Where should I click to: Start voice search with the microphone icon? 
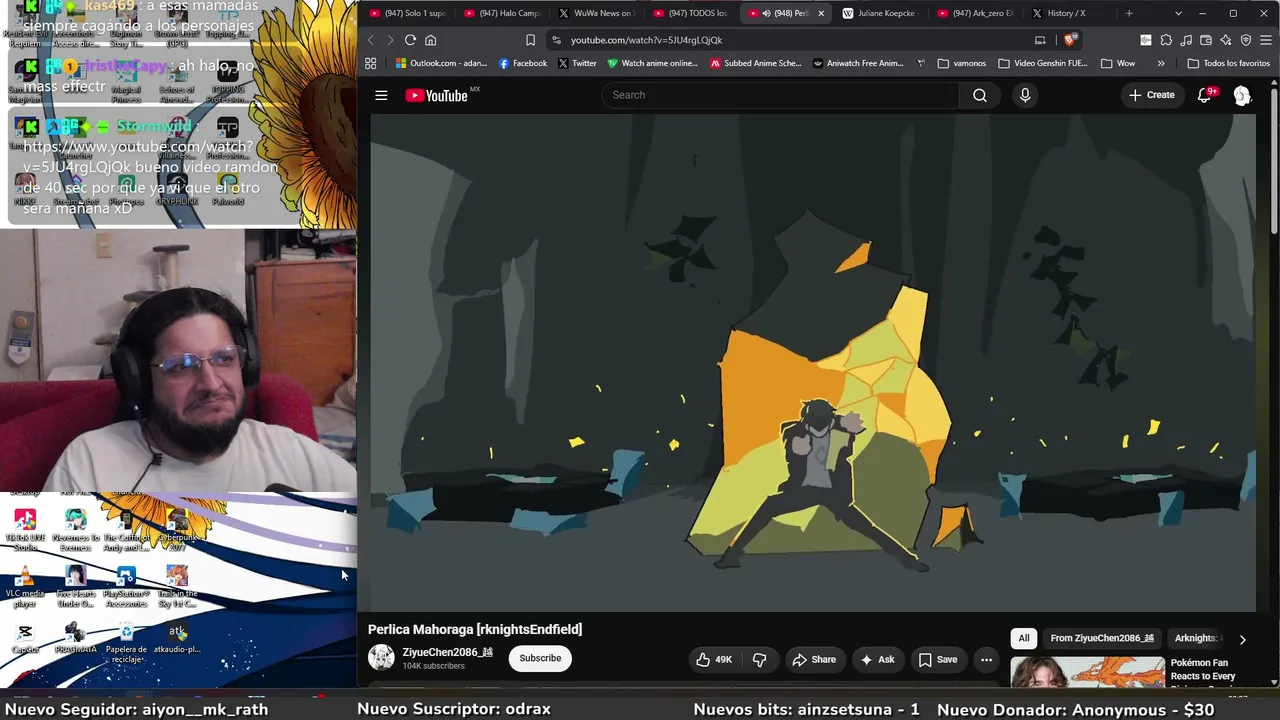point(1025,95)
